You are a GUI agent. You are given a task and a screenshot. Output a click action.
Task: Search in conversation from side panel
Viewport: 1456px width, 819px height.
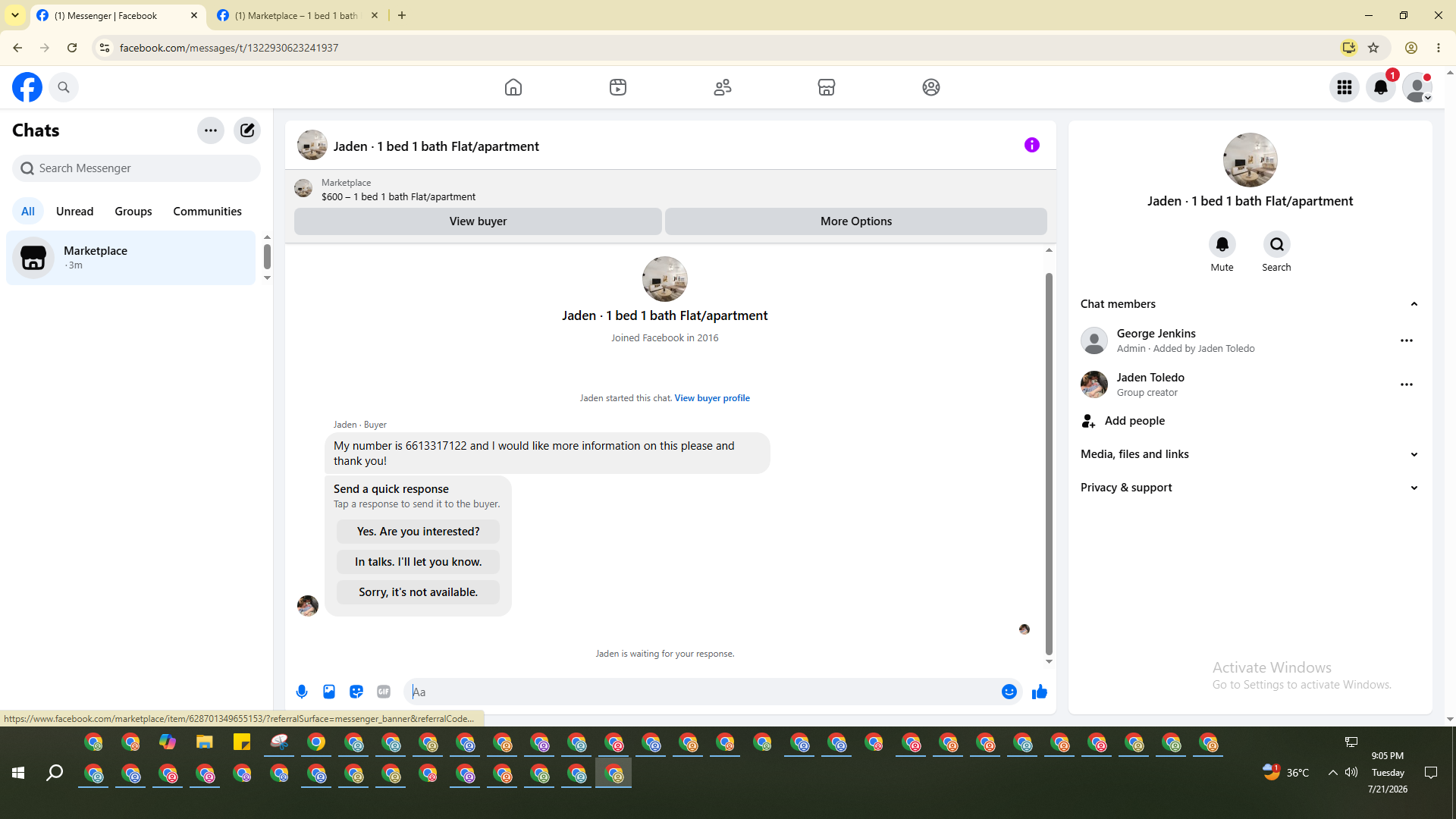pos(1277,244)
